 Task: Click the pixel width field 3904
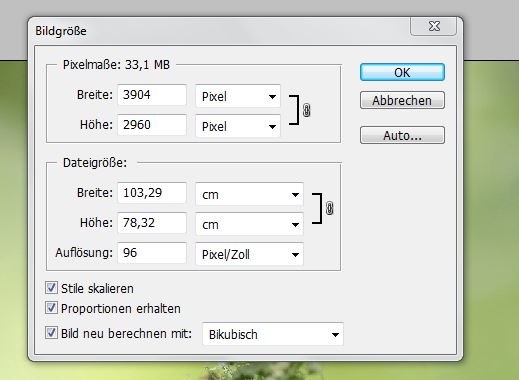(152, 95)
